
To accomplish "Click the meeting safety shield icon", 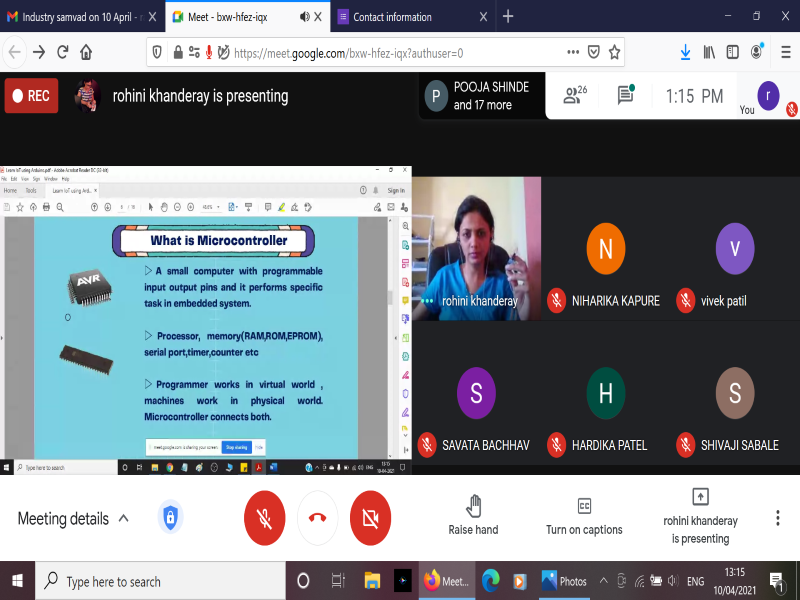I will click(x=170, y=518).
